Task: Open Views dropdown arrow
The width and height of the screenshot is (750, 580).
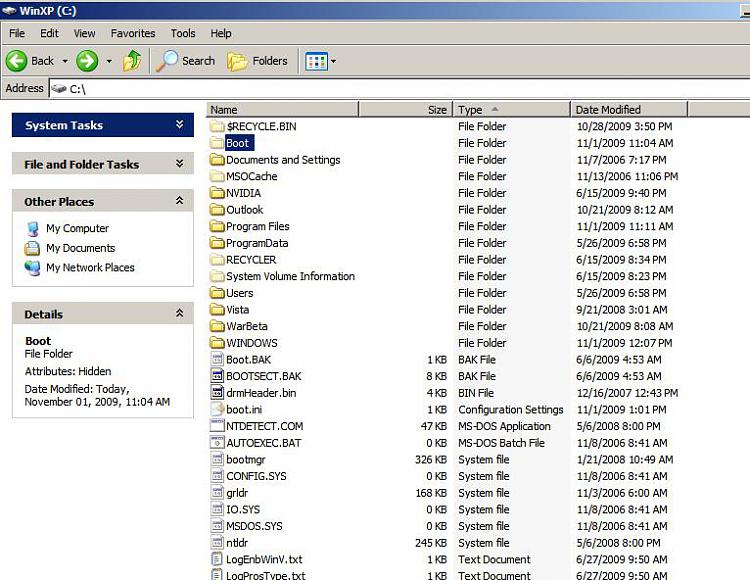Action: pyautogui.click(x=333, y=61)
